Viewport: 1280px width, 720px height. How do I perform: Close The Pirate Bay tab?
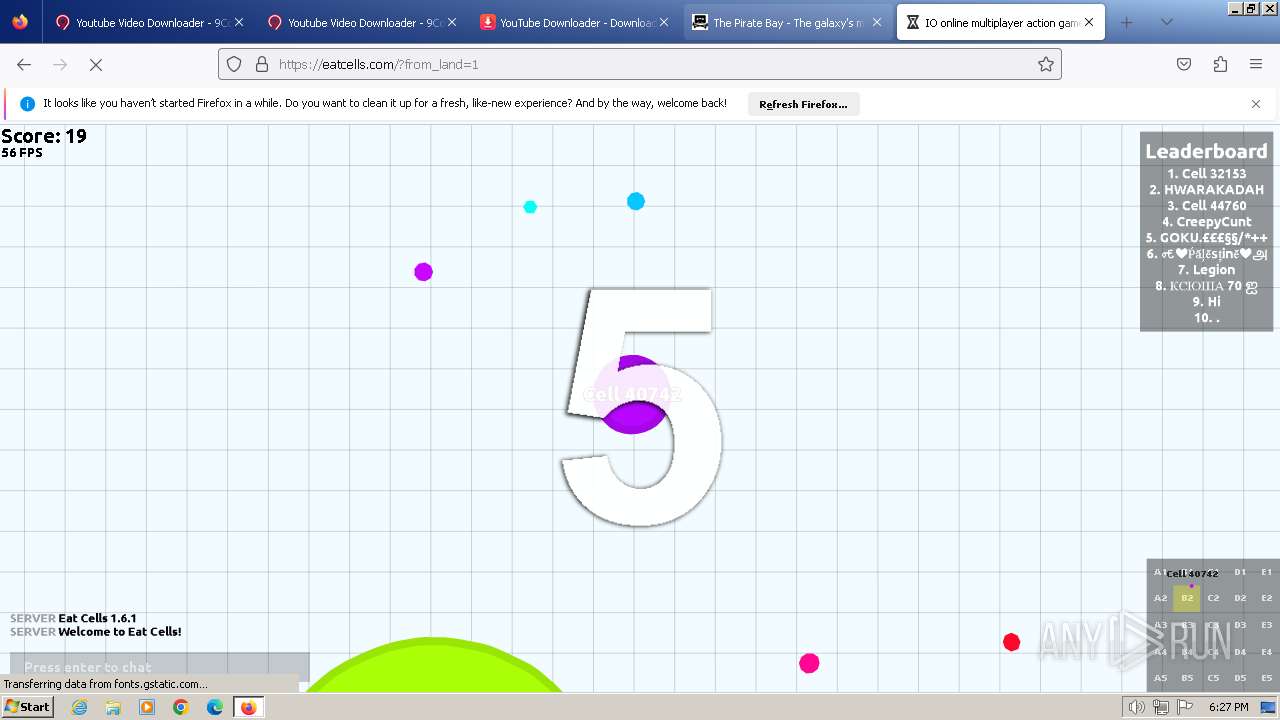click(x=877, y=22)
